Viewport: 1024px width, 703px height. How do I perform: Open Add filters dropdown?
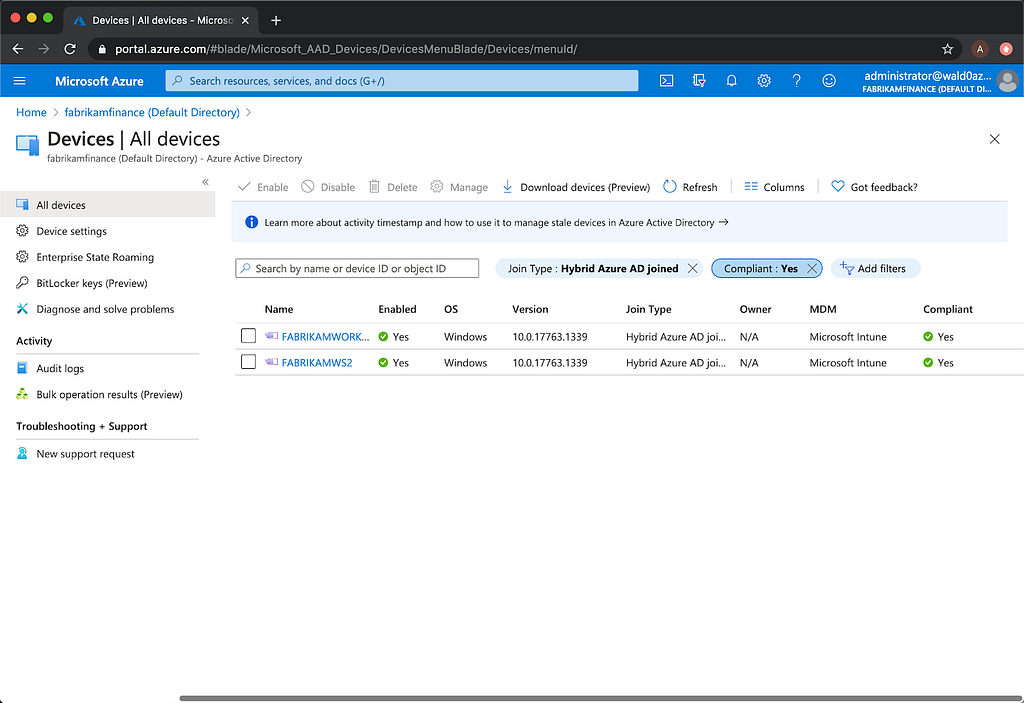point(875,269)
